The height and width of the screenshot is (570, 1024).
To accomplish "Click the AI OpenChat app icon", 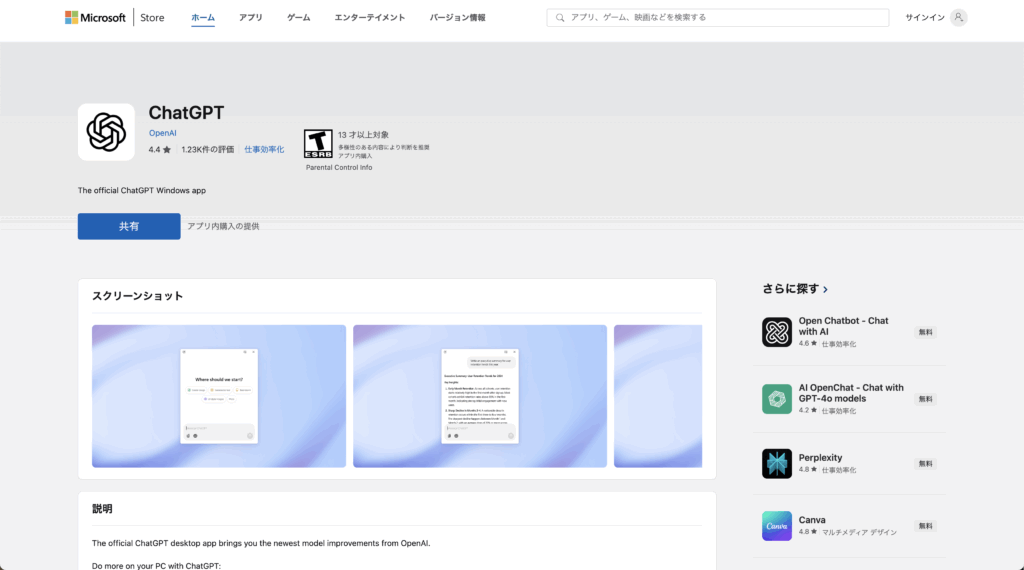I will tap(776, 399).
